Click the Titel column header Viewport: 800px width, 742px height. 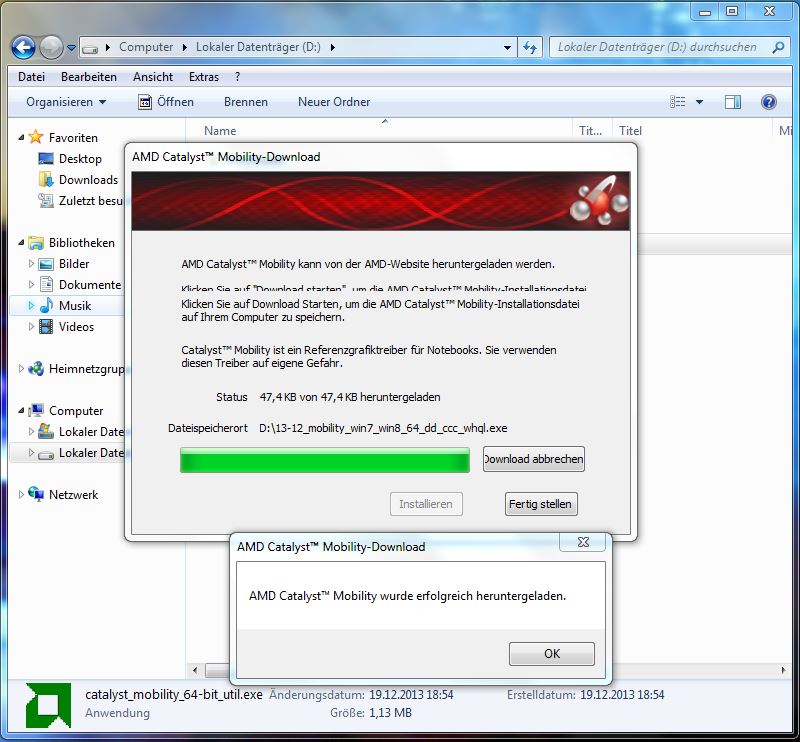pos(631,131)
